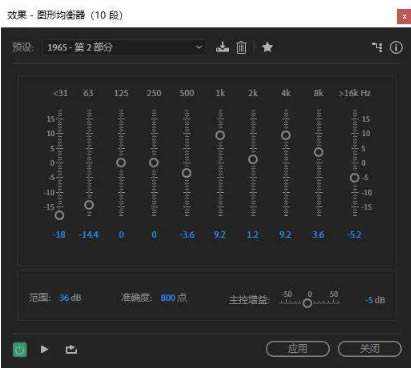Edit the 125 band value 0
411x368 pixels.
coord(121,235)
